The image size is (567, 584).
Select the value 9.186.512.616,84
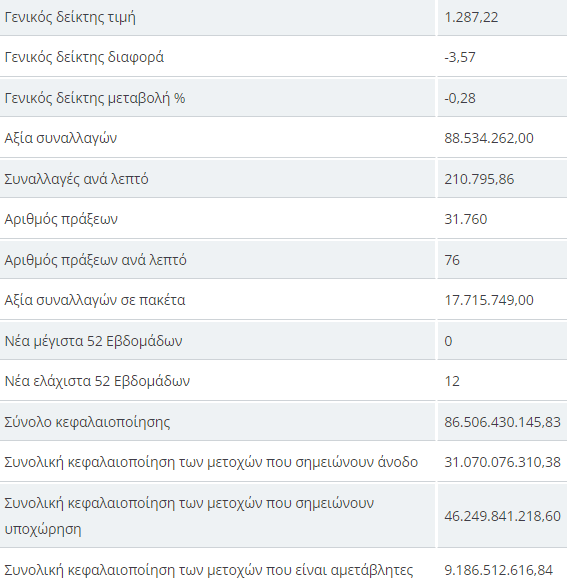(499, 570)
